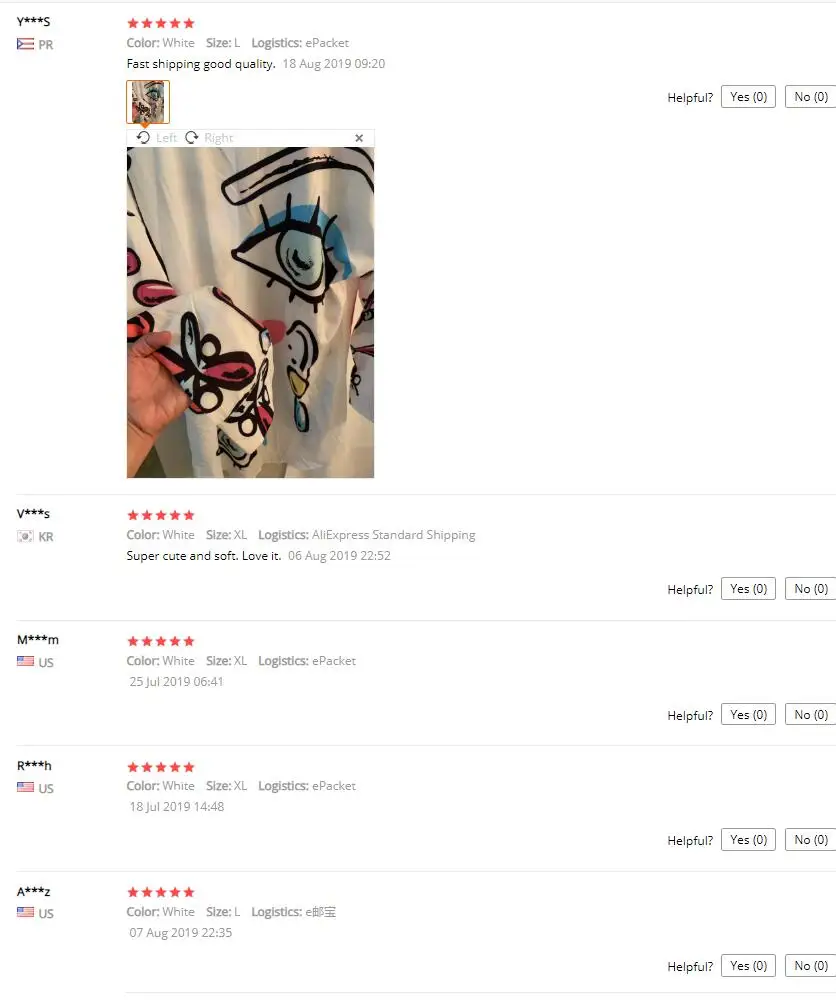
Task: Click the rotate Right icon above the photo
Action: pos(191,138)
